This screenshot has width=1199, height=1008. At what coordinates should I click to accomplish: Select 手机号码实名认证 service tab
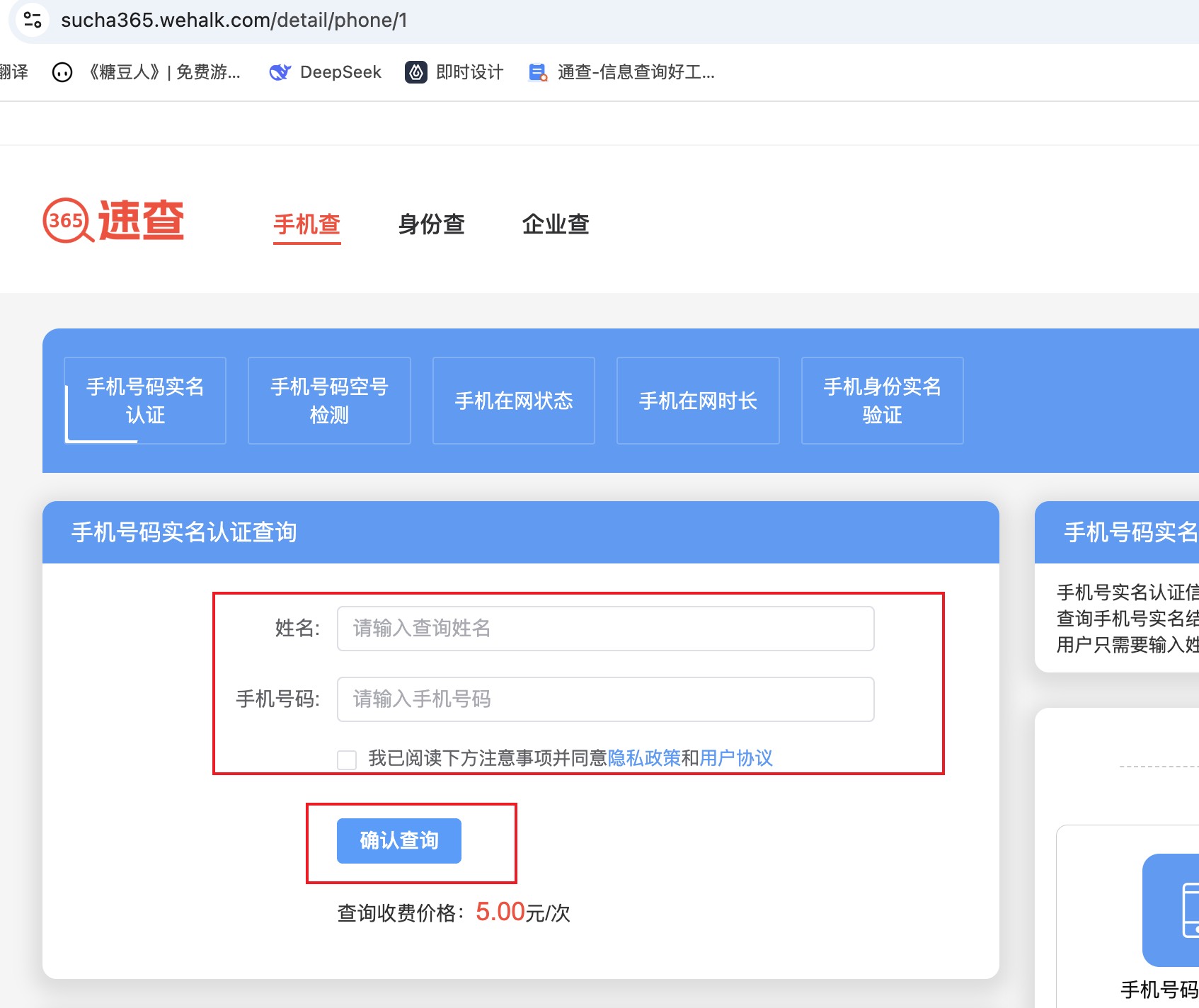point(145,401)
